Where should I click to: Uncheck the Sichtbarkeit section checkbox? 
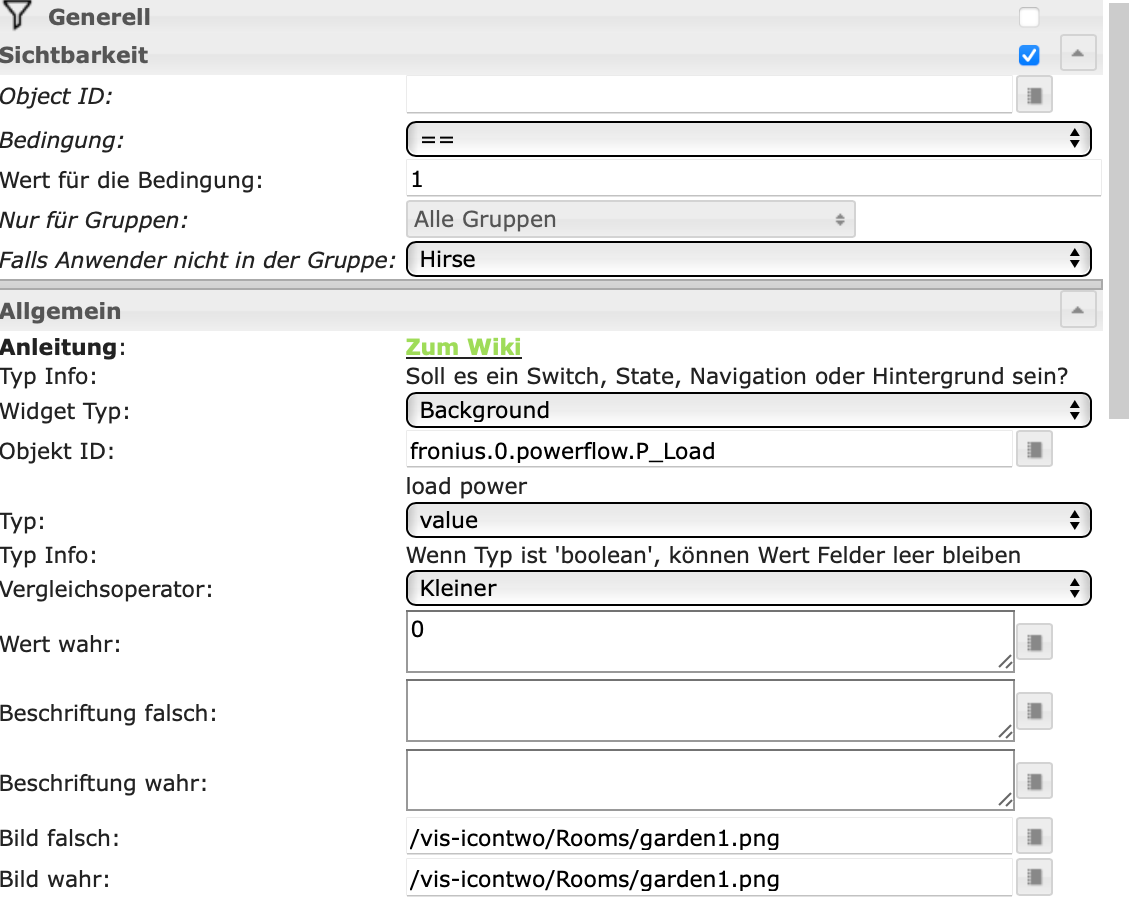(x=1029, y=55)
